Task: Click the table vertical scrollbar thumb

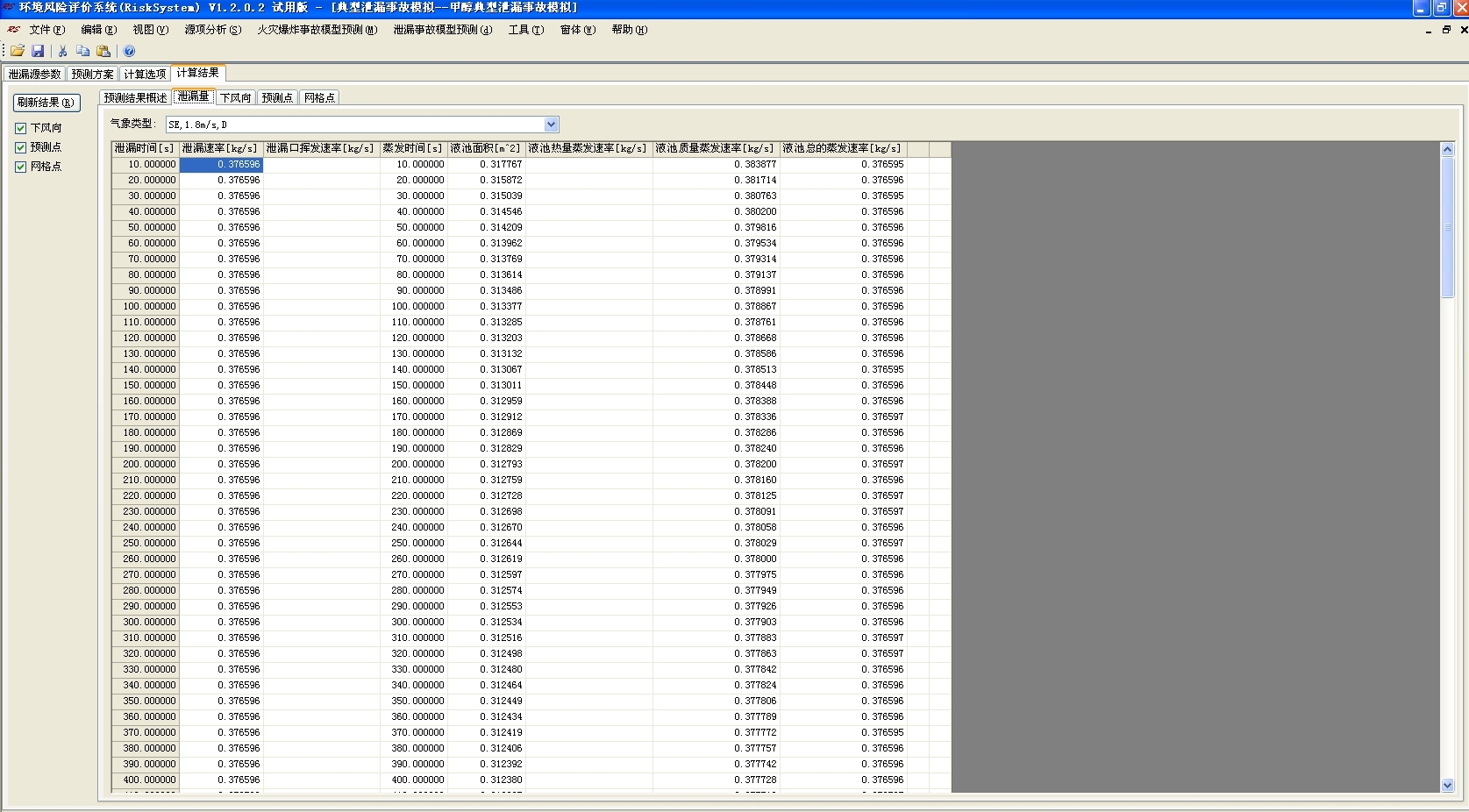Action: 1447,227
